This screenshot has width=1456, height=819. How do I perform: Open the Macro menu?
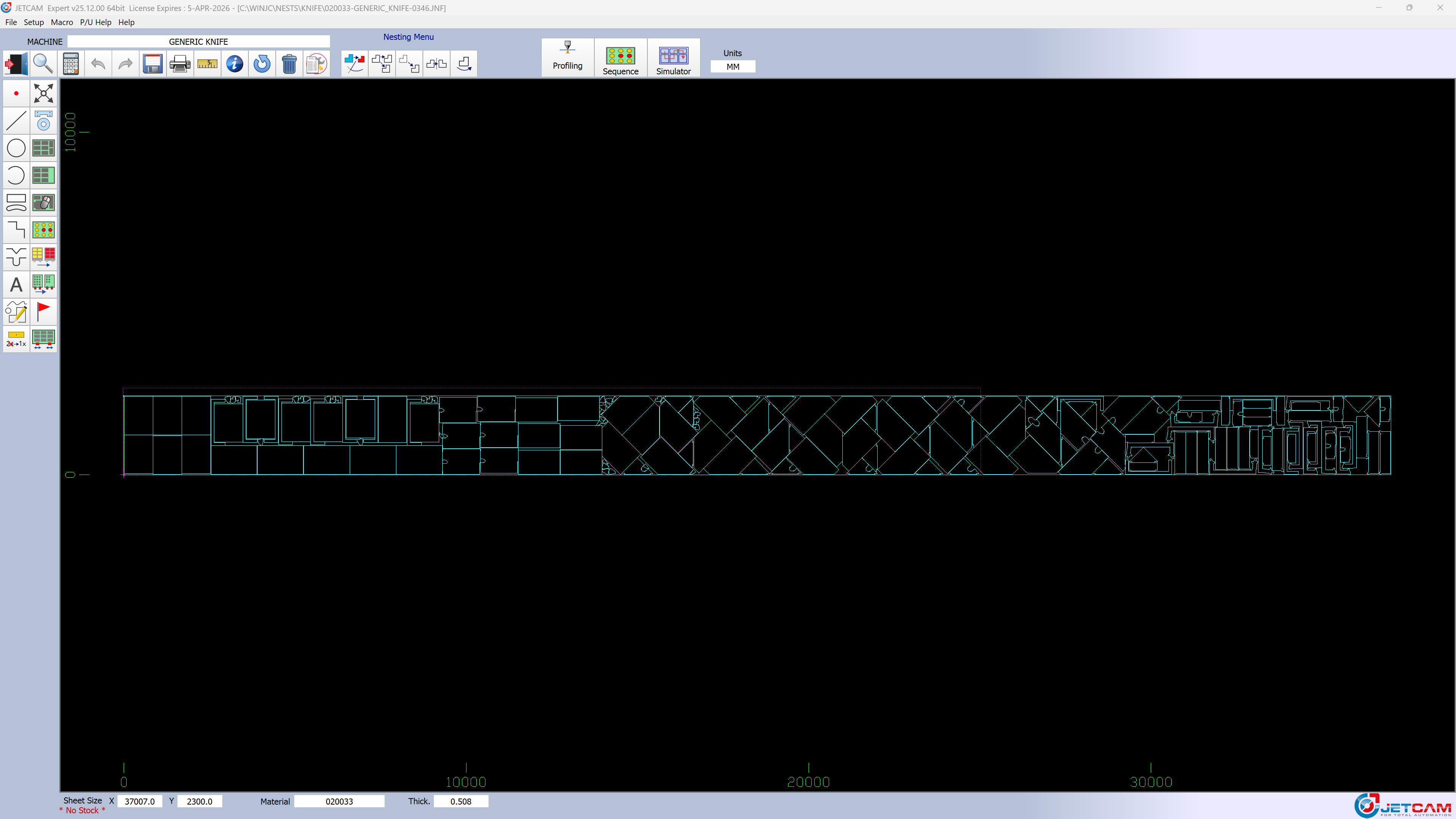pos(61,22)
